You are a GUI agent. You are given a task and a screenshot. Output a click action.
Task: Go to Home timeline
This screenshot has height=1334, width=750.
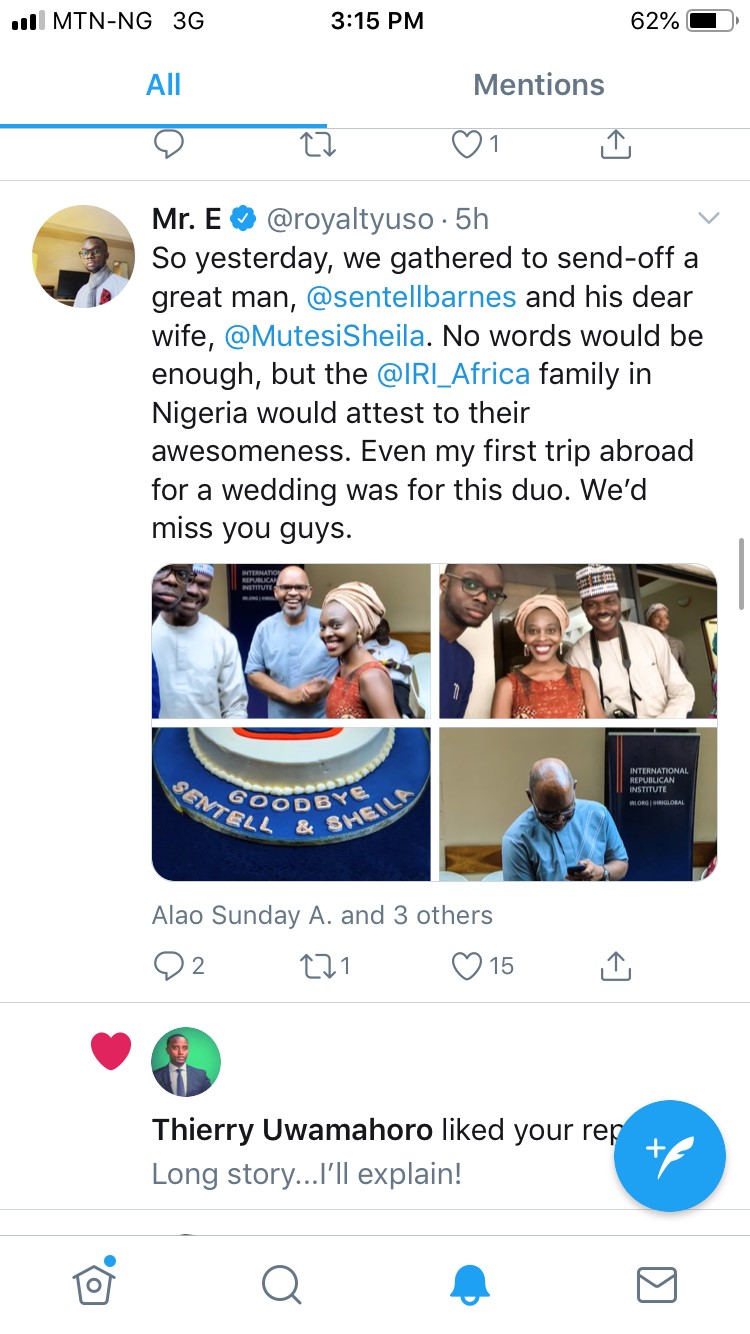pos(93,1283)
